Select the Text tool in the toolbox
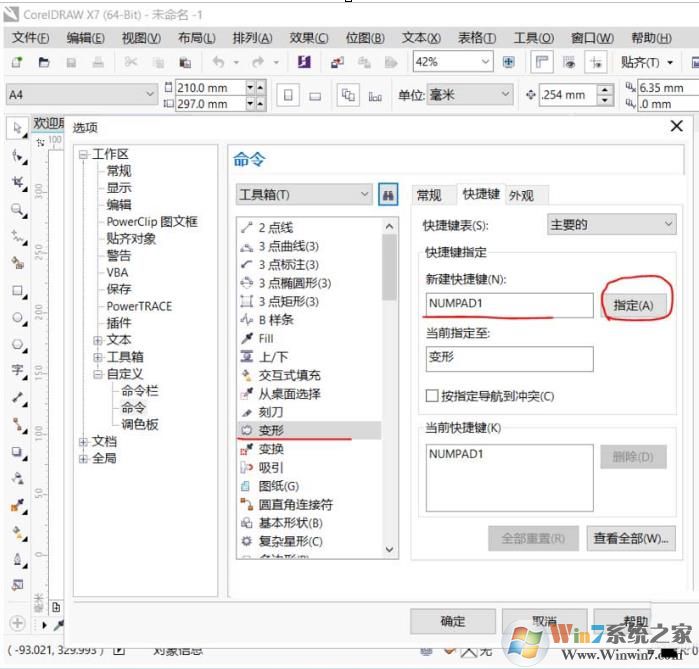 tap(17, 371)
